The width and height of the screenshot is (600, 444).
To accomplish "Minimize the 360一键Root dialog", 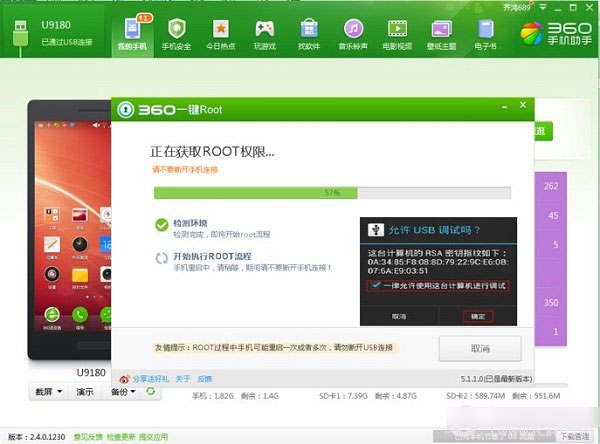I will coord(505,107).
